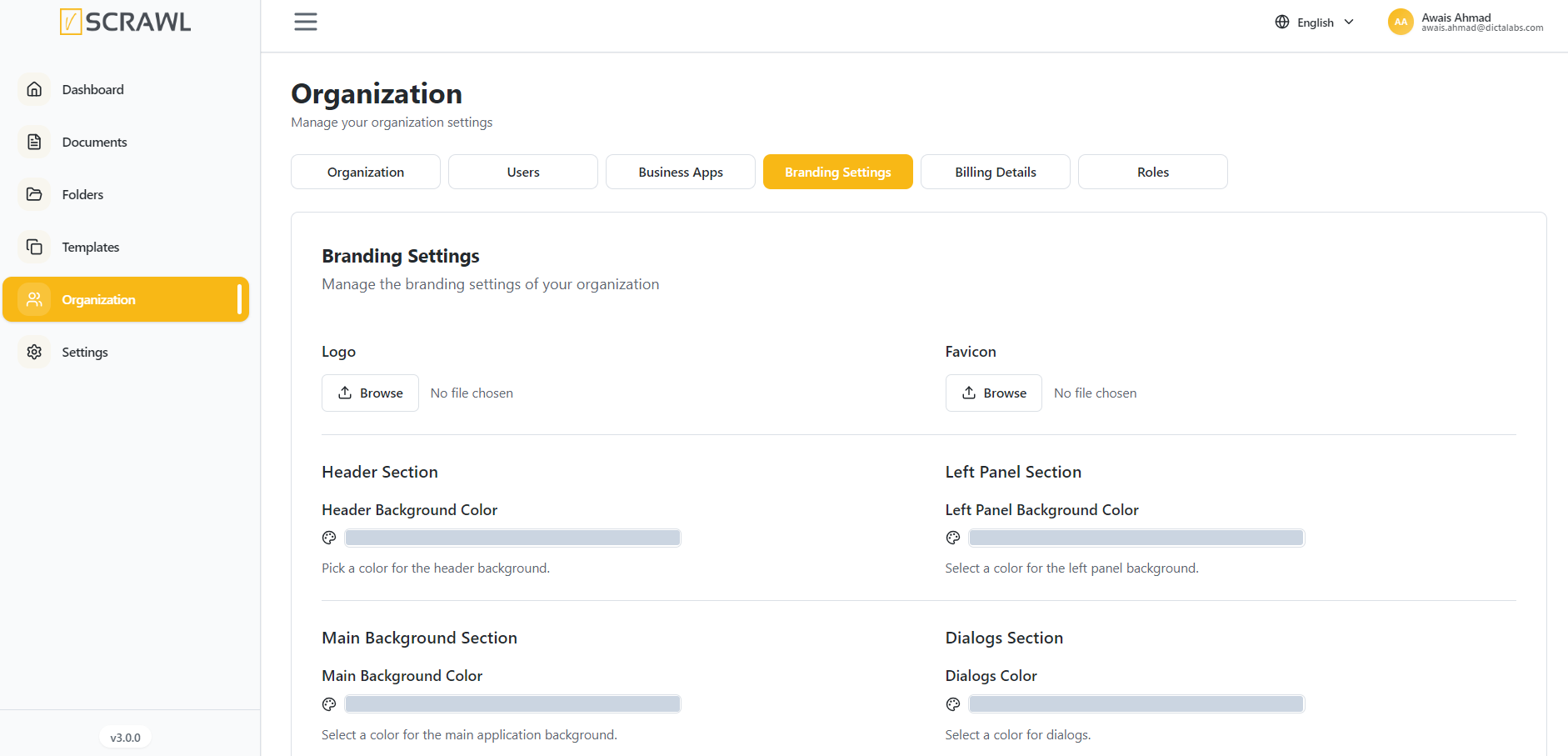Viewport: 1568px width, 756px height.
Task: Switch to the Users tab
Action: [523, 172]
